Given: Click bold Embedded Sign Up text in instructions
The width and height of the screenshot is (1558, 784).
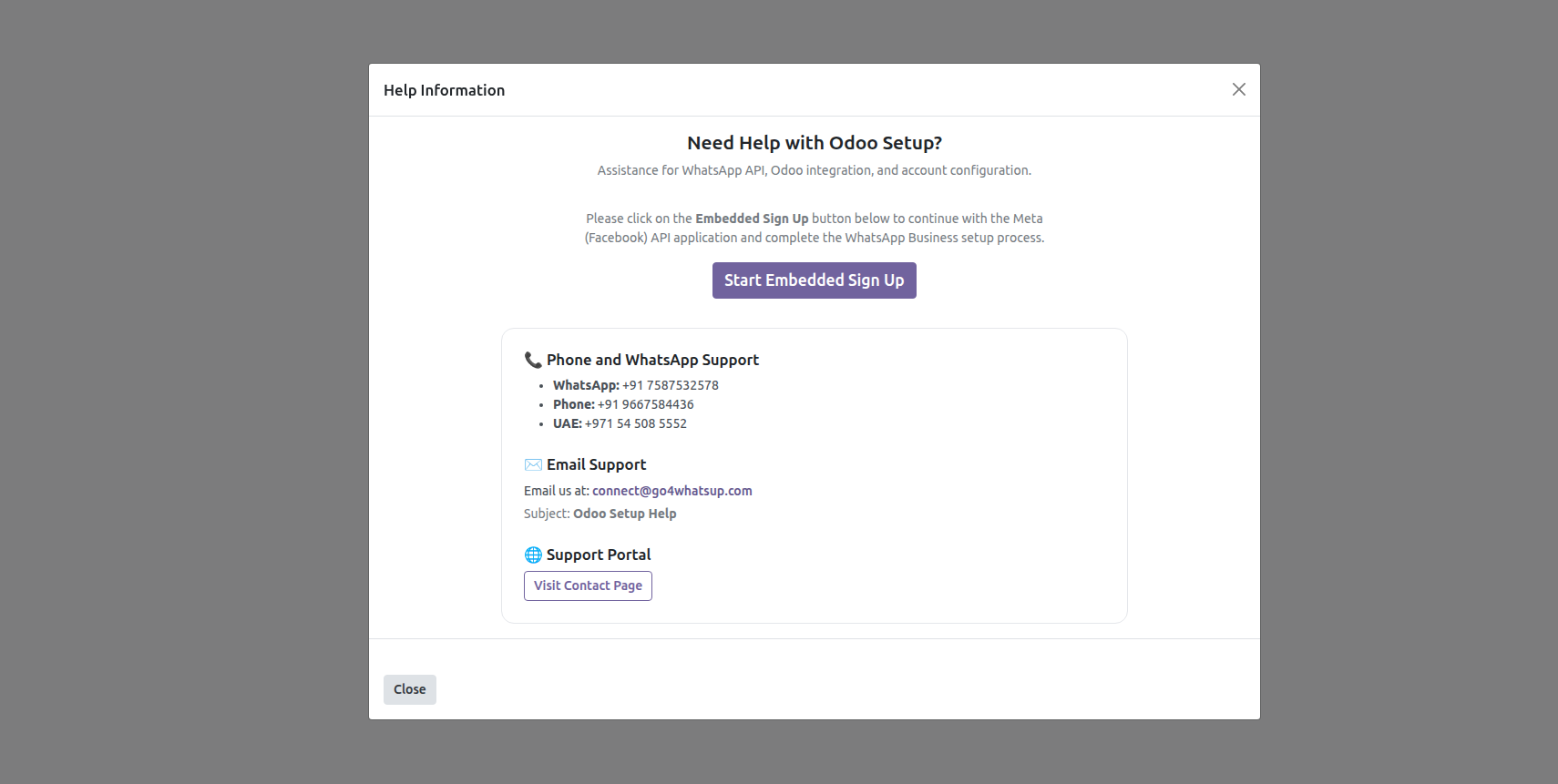Looking at the screenshot, I should pos(752,219).
